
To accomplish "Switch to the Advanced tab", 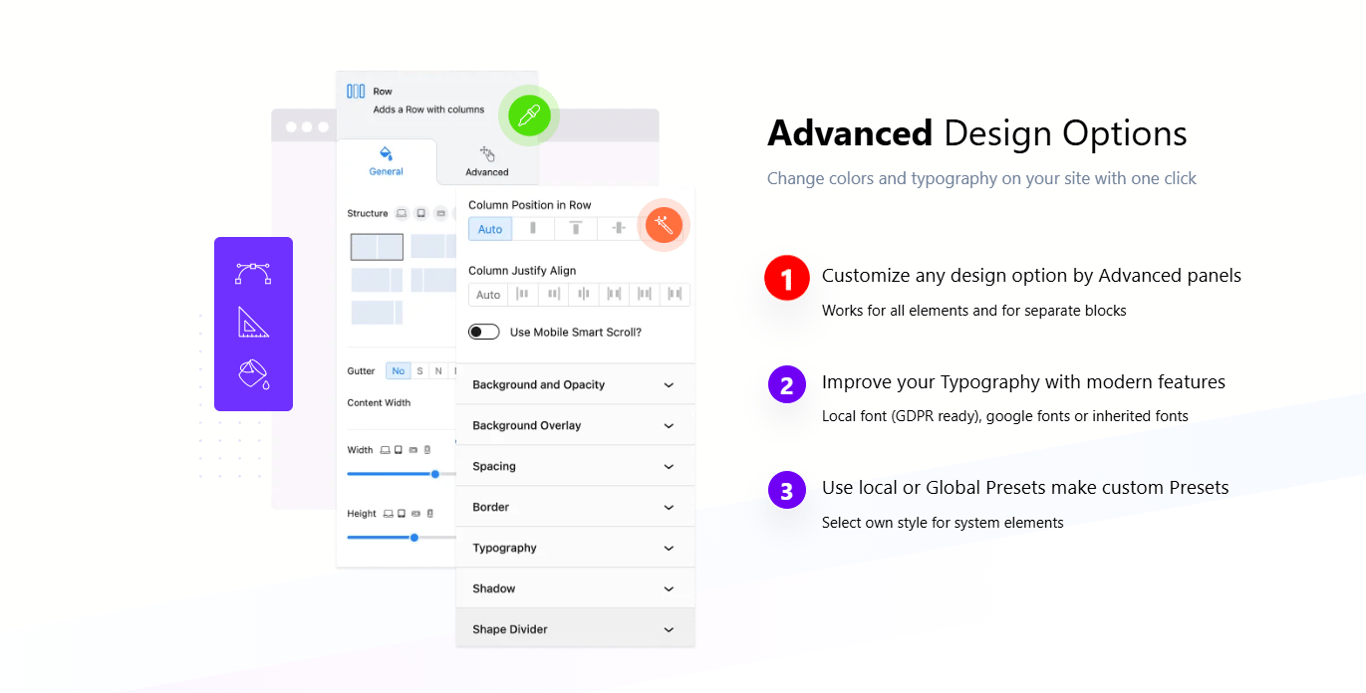I will tap(487, 161).
